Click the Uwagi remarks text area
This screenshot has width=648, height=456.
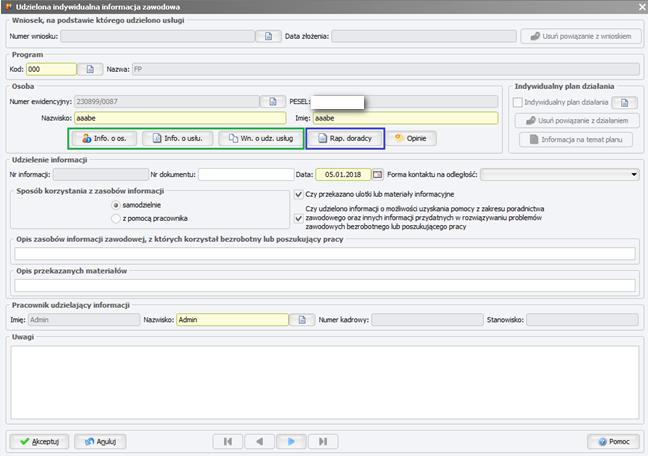point(325,382)
